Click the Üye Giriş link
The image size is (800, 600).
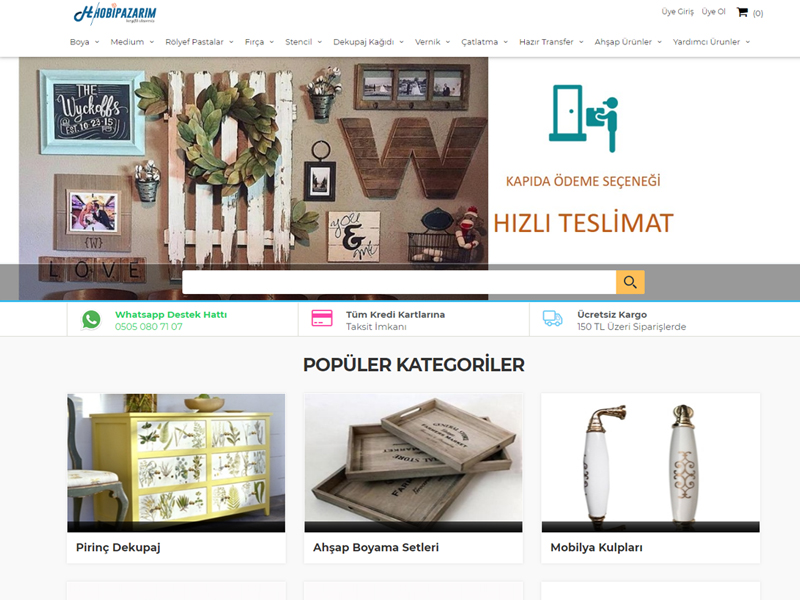(x=678, y=12)
